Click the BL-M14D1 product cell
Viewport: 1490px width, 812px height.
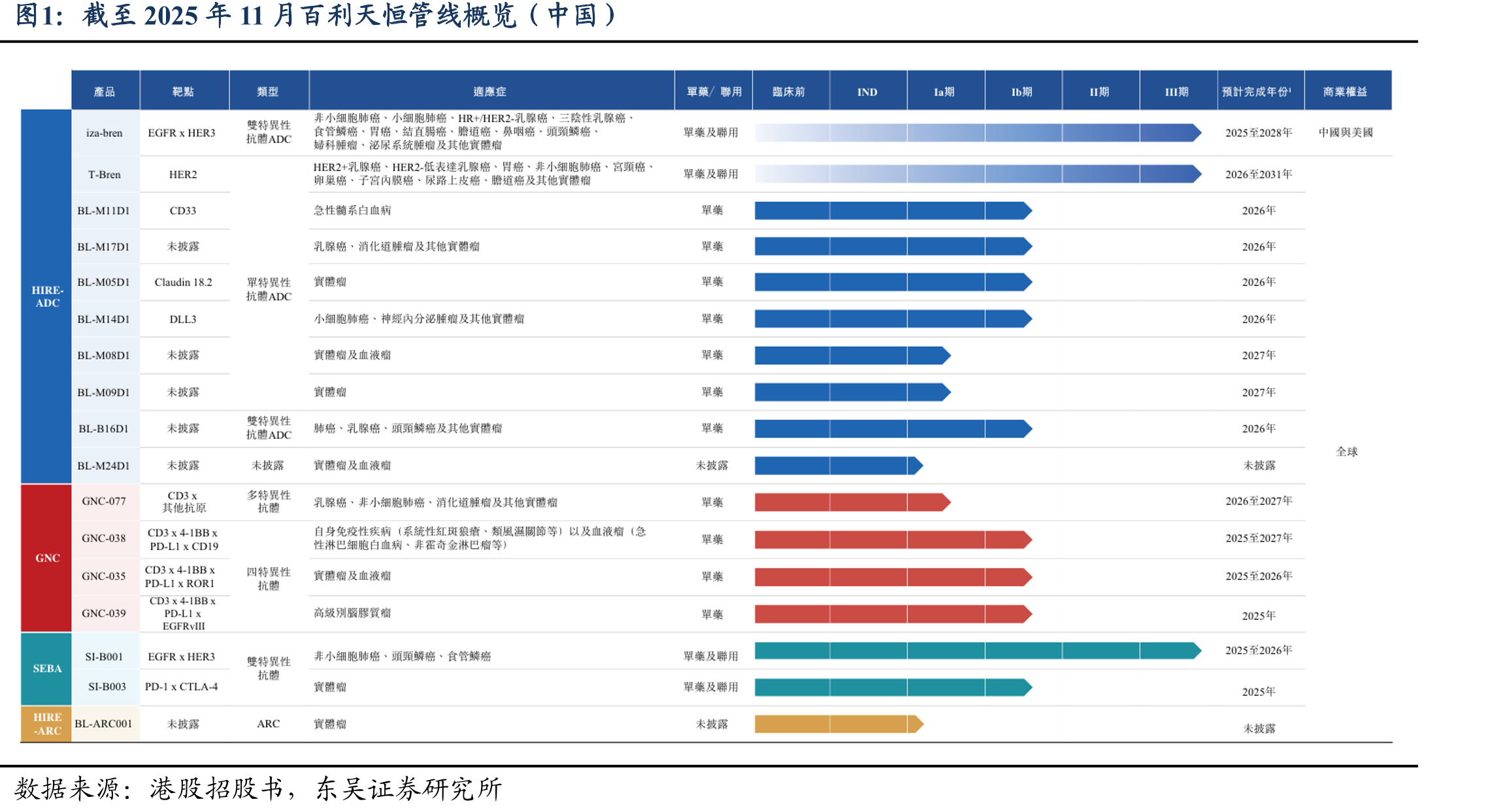click(105, 319)
